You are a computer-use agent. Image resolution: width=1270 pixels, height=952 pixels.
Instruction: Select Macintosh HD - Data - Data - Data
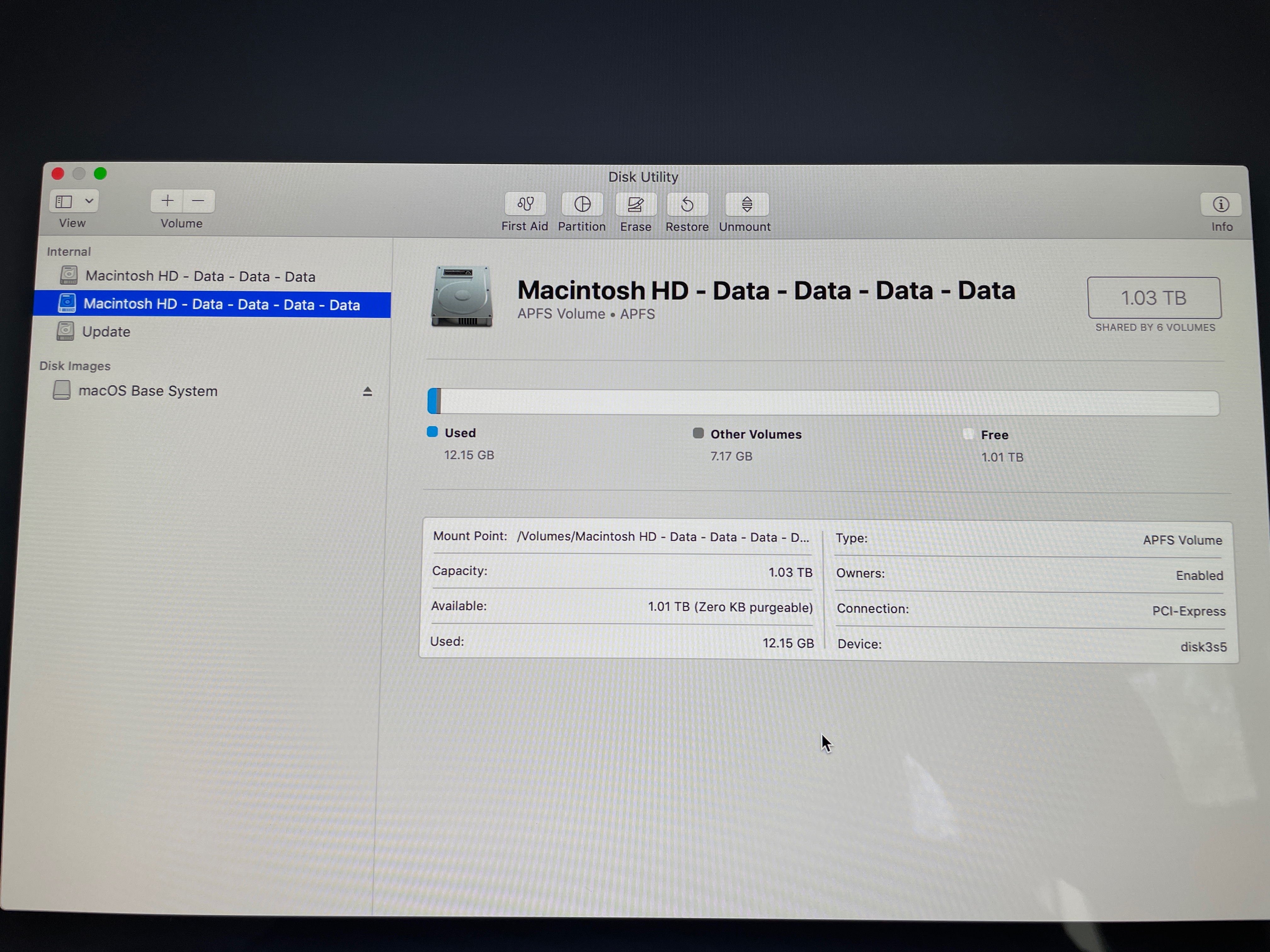pyautogui.click(x=200, y=277)
